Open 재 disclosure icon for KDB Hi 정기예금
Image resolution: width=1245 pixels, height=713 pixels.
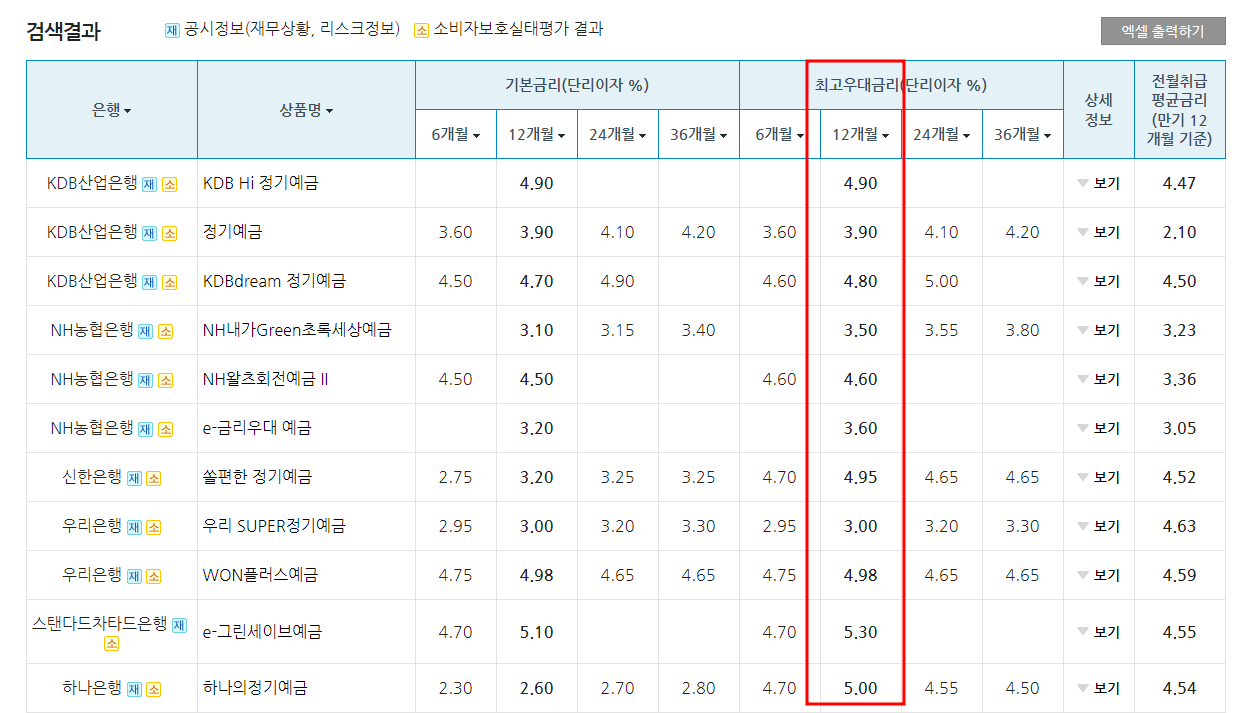tap(149, 184)
